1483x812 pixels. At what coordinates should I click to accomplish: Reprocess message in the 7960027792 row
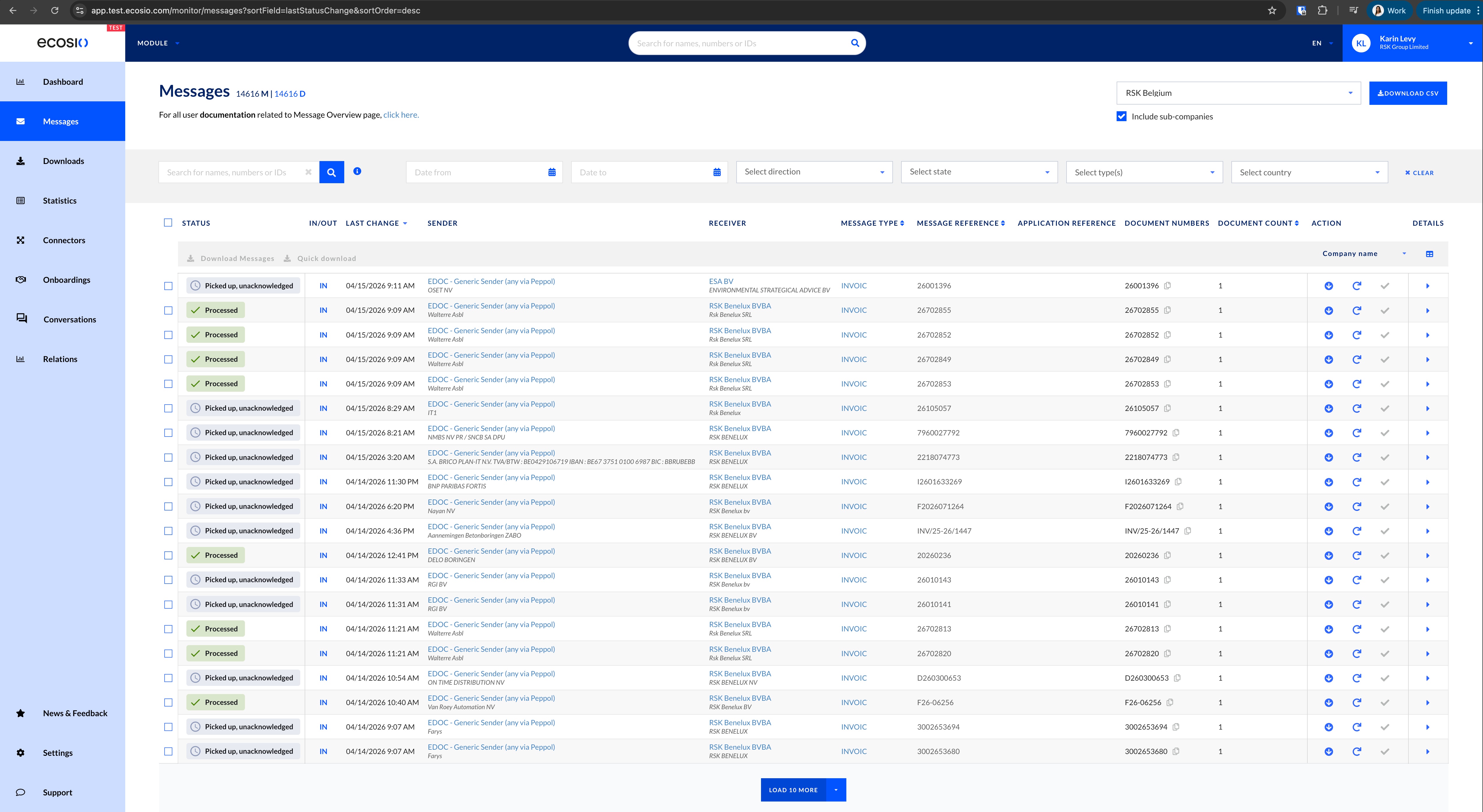[x=1357, y=433]
